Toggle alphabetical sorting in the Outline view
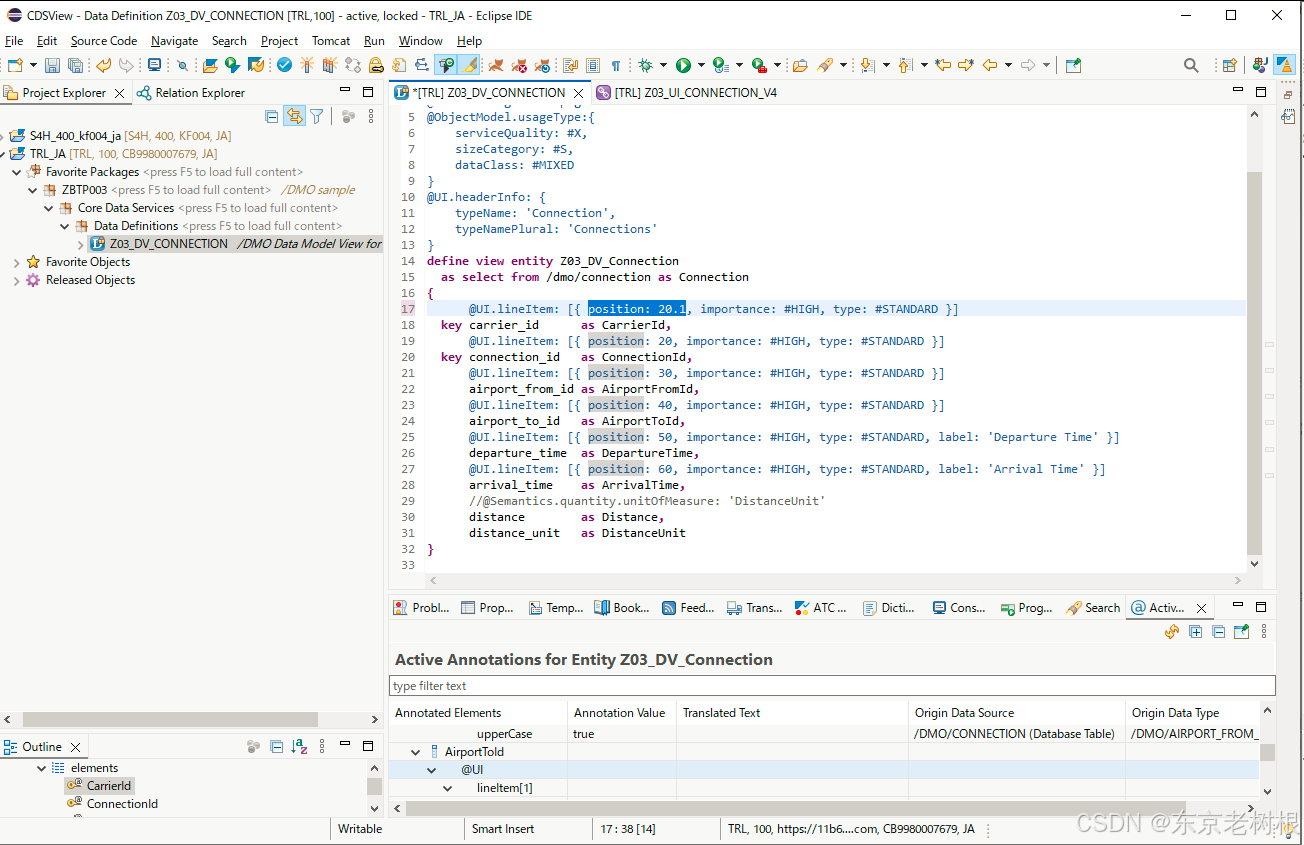1304x845 pixels. (x=301, y=744)
